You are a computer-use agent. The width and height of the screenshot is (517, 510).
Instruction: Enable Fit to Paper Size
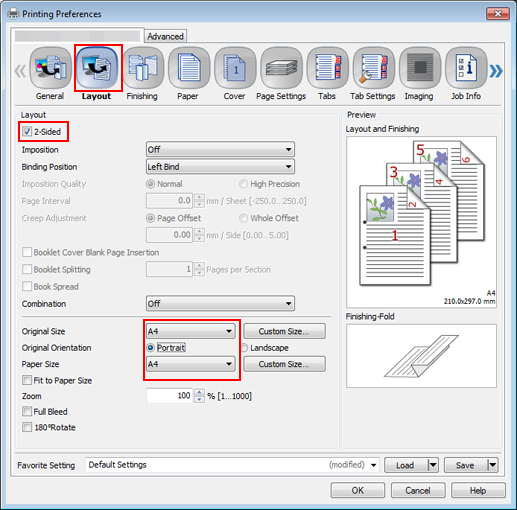pyautogui.click(x=27, y=380)
